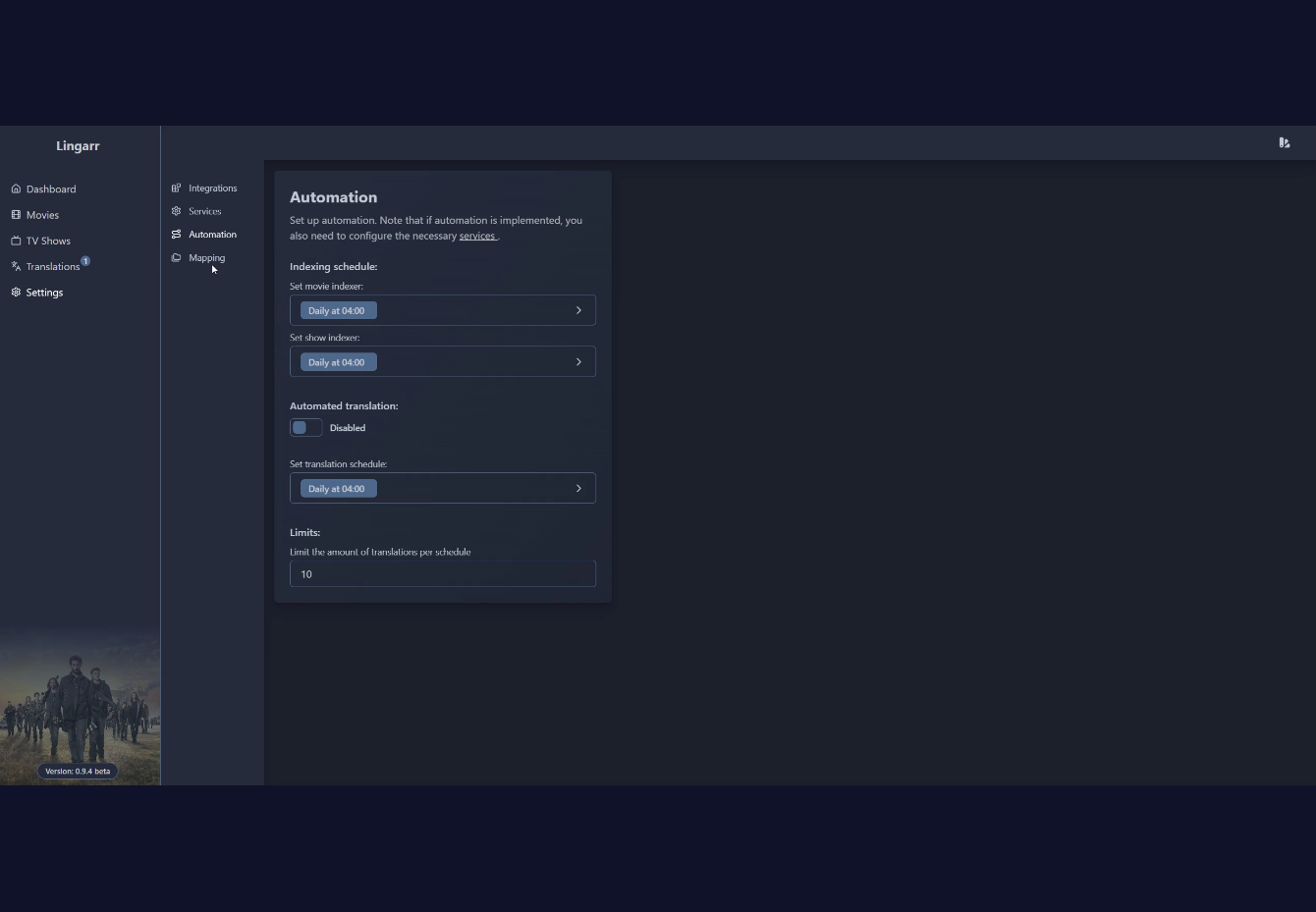Viewport: 1316px width, 912px height.
Task: Click the translations limit input field
Action: 443,573
